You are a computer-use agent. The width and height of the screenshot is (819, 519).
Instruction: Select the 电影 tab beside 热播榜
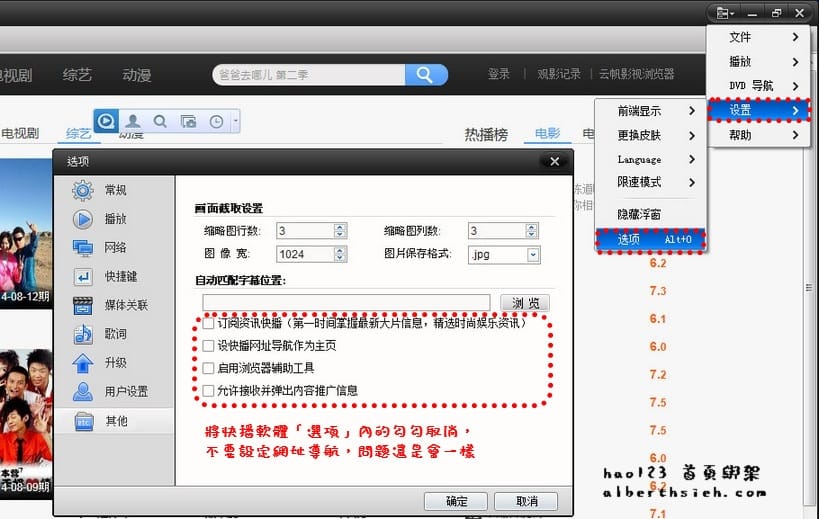pyautogui.click(x=547, y=134)
